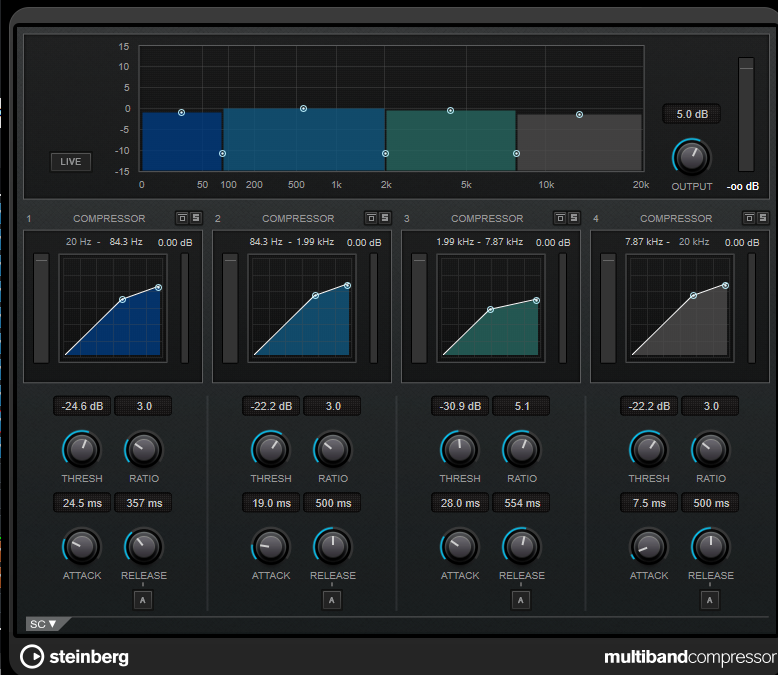Click band 1 upper frequency 84.3 Hz

click(x=126, y=242)
